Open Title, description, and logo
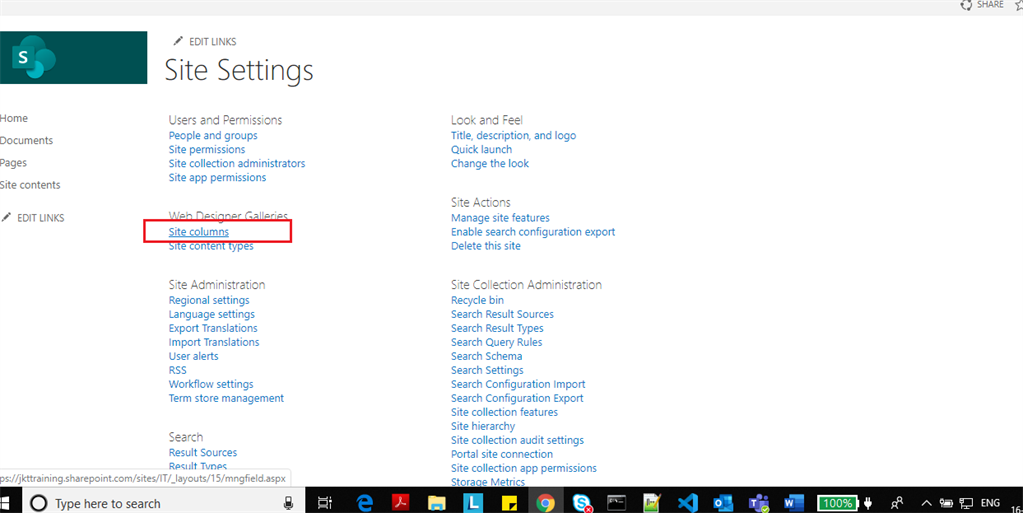Image resolution: width=1023 pixels, height=513 pixels. 513,136
